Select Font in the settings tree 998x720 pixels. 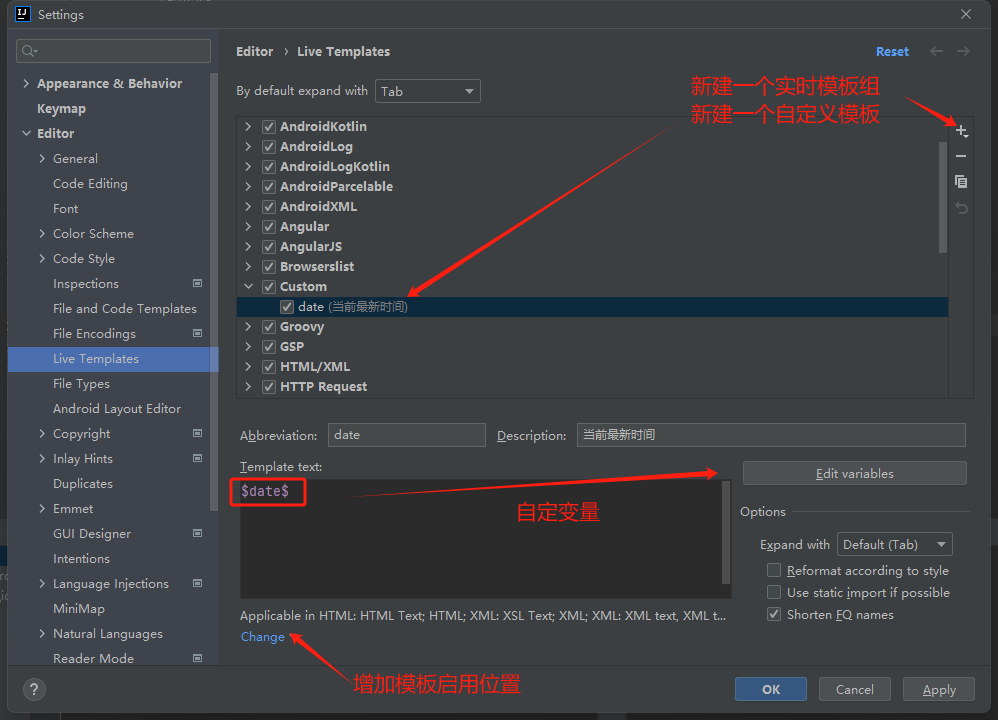pos(66,208)
